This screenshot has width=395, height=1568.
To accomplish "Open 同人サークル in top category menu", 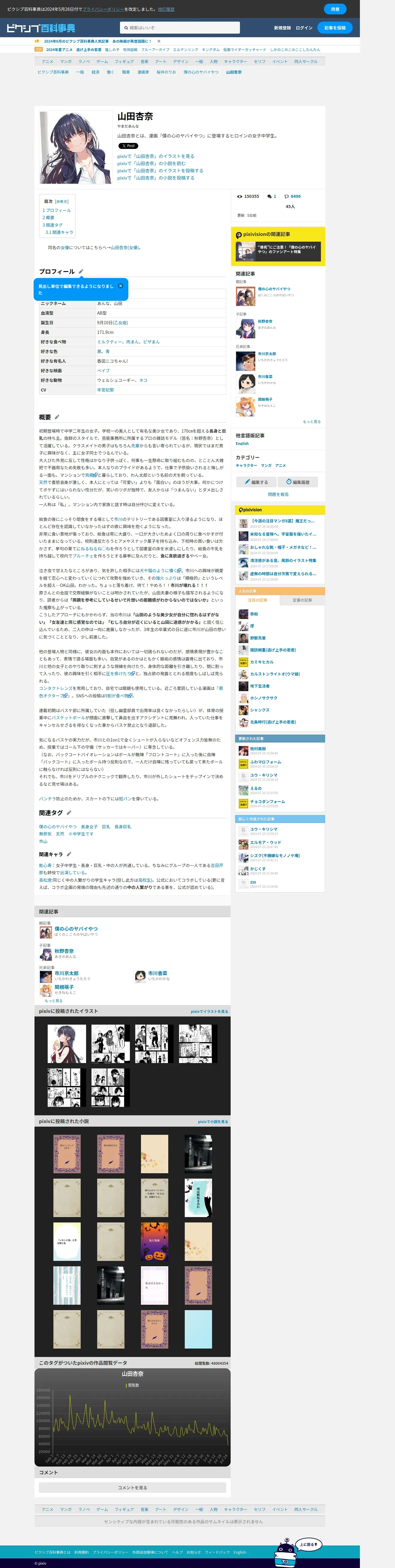I will coord(306,62).
